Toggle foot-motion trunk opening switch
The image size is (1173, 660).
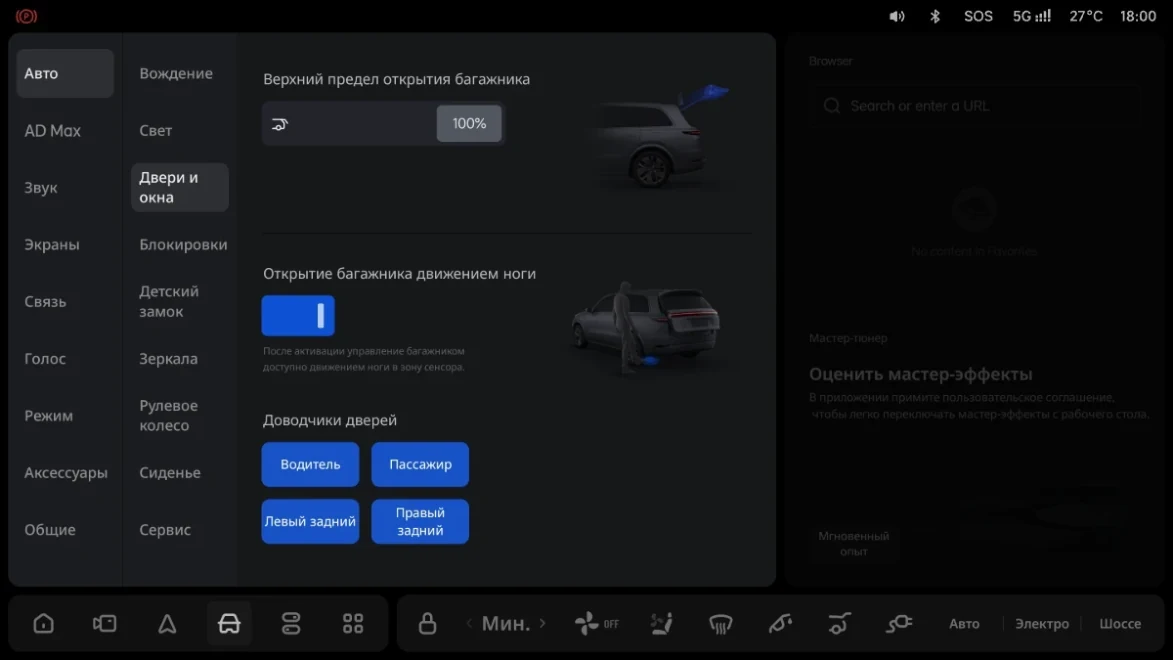(298, 316)
